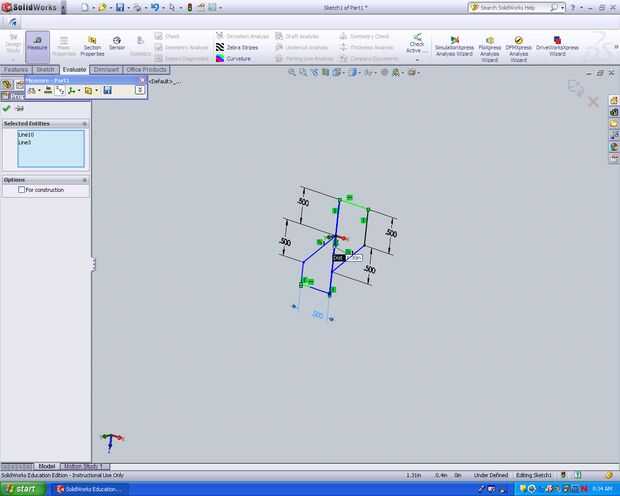The width and height of the screenshot is (620, 496).
Task: Click the panel splitter handle
Action: [x=93, y=264]
